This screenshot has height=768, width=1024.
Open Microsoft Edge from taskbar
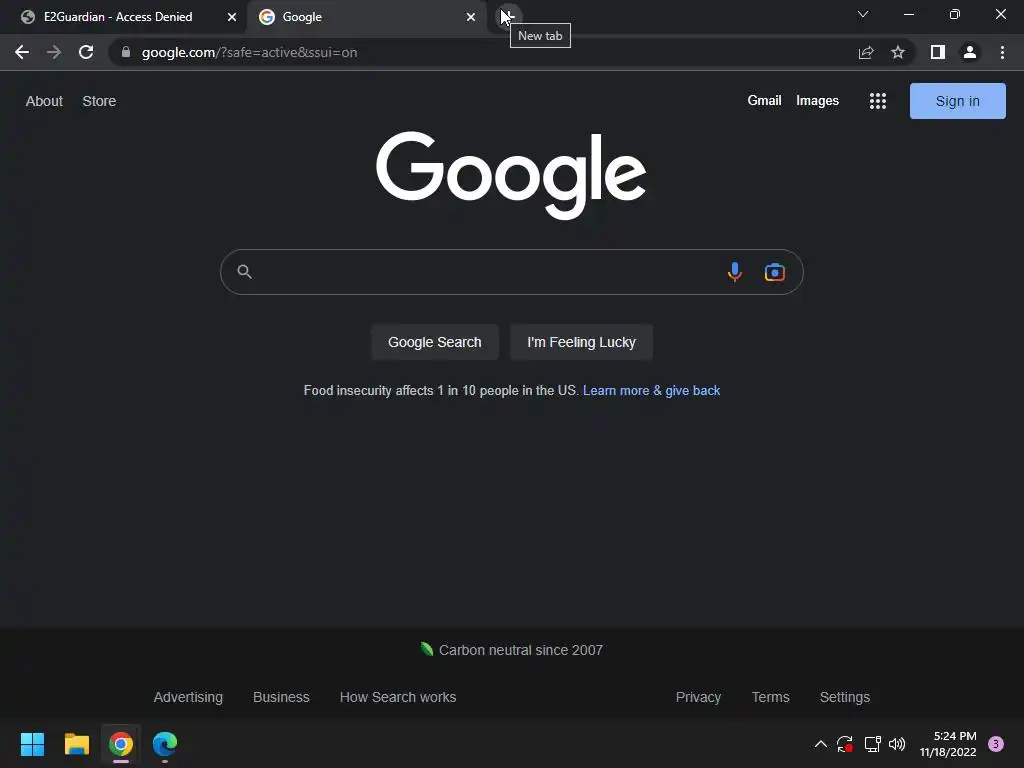[165, 744]
